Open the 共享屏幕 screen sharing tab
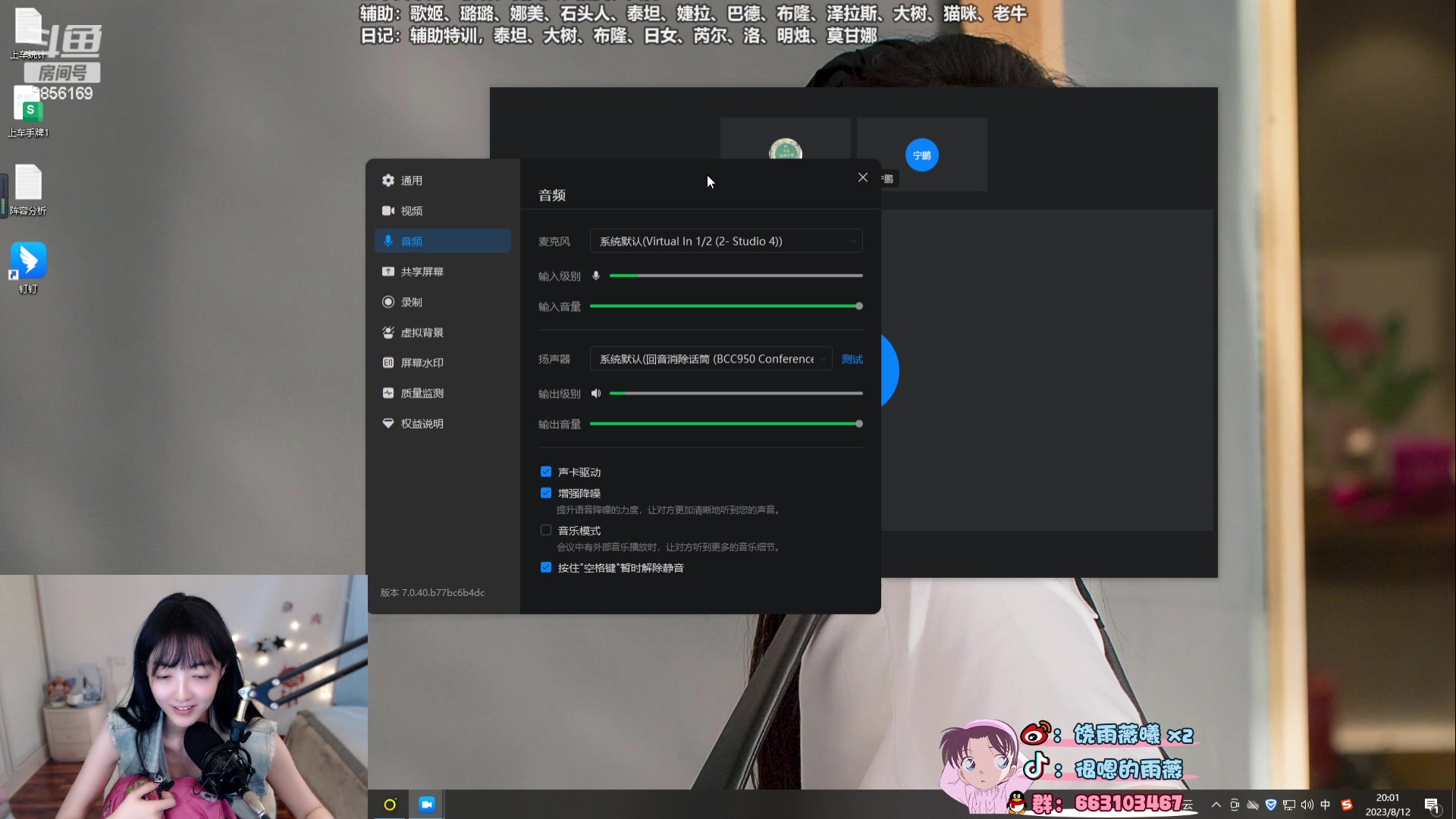Screen dimensions: 1456x819 pos(442,271)
